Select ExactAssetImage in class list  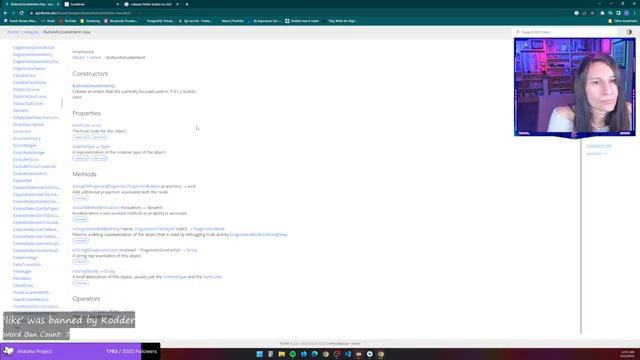pyautogui.click(x=29, y=153)
